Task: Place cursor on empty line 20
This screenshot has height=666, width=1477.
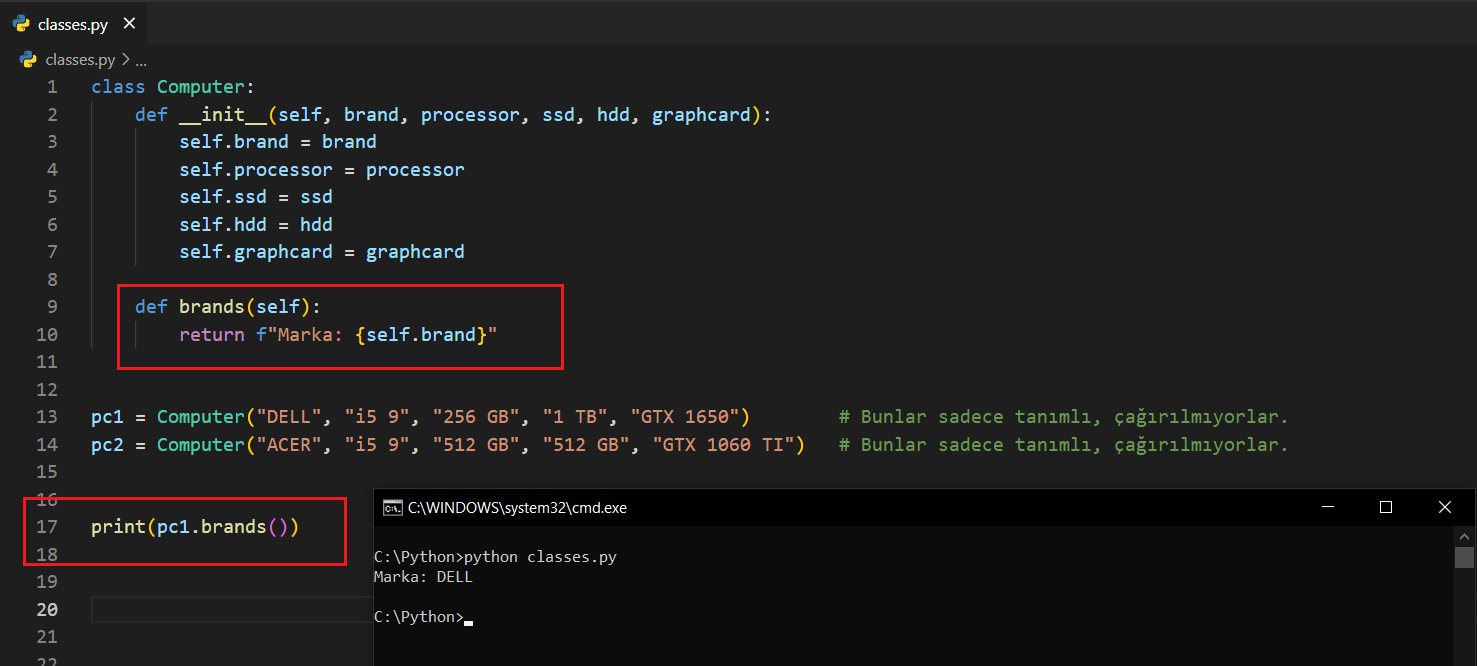Action: tap(230, 610)
